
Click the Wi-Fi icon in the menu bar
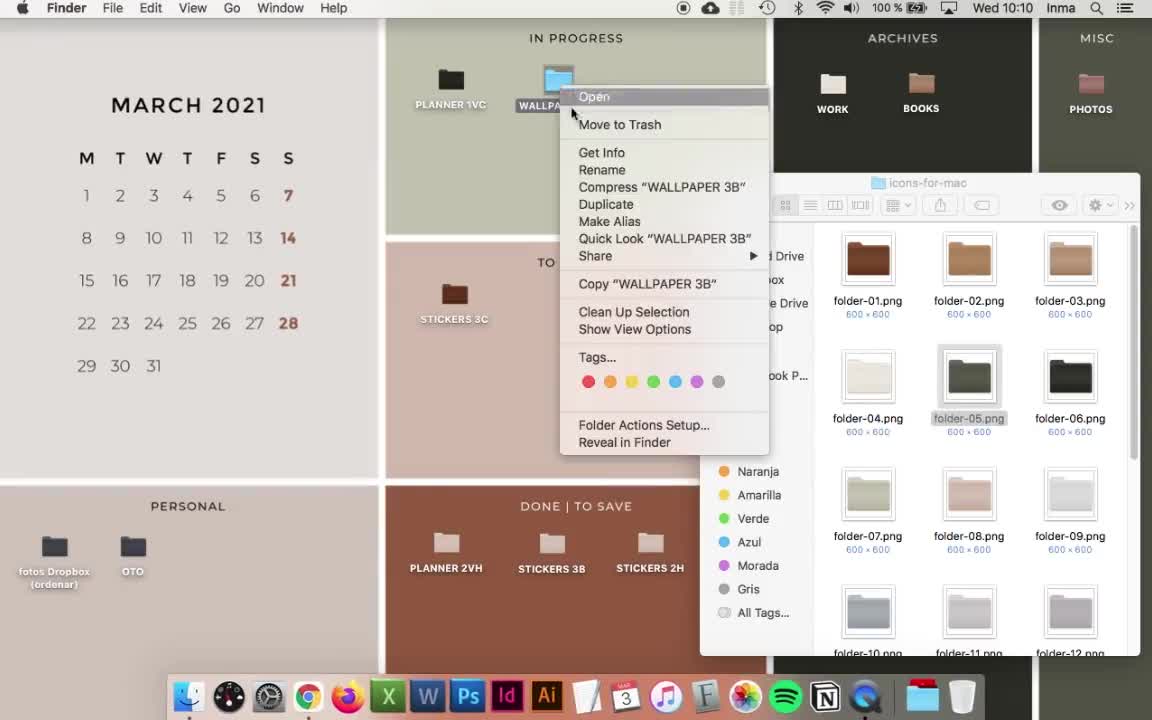click(x=825, y=8)
